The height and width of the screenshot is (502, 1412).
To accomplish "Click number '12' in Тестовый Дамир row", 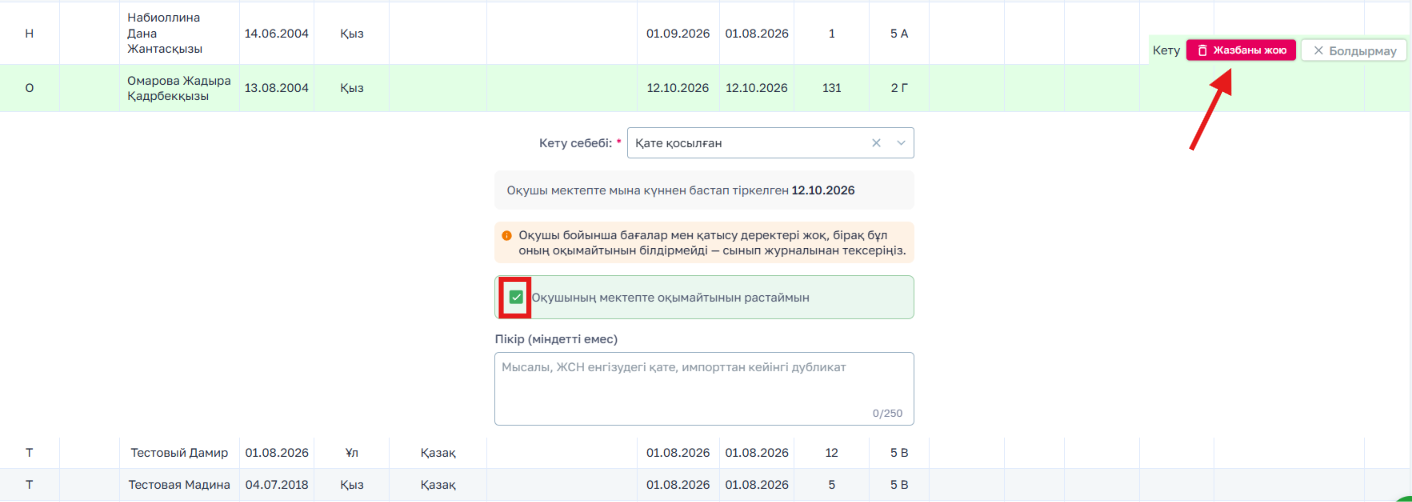I will [x=832, y=453].
